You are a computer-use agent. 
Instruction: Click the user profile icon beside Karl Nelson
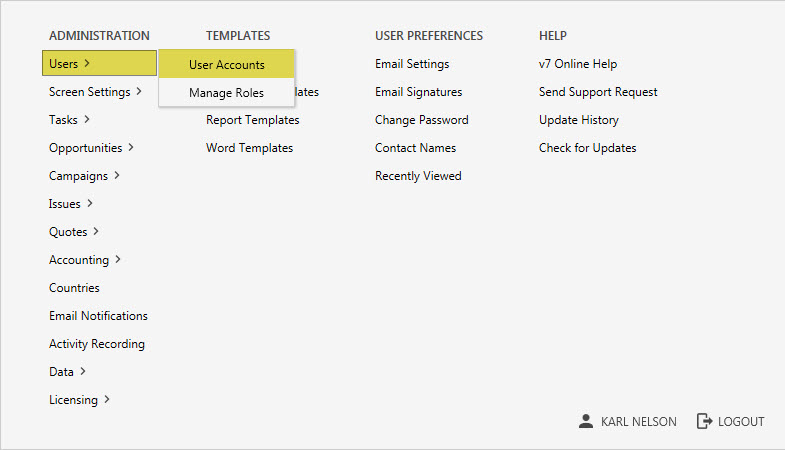click(586, 422)
